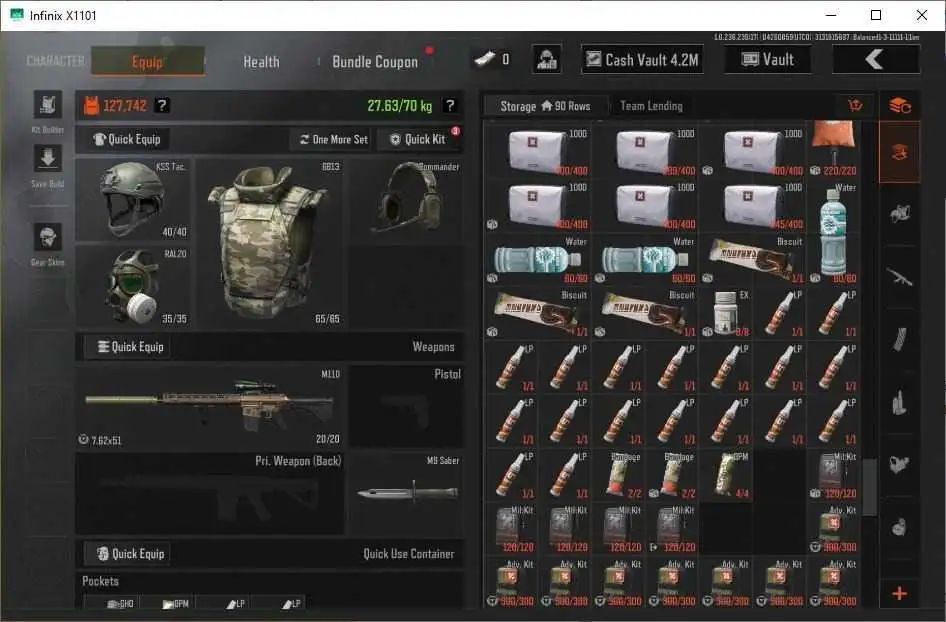This screenshot has height=622, width=946.
Task: Select the EX pill bottle in storage
Action: pos(726,313)
